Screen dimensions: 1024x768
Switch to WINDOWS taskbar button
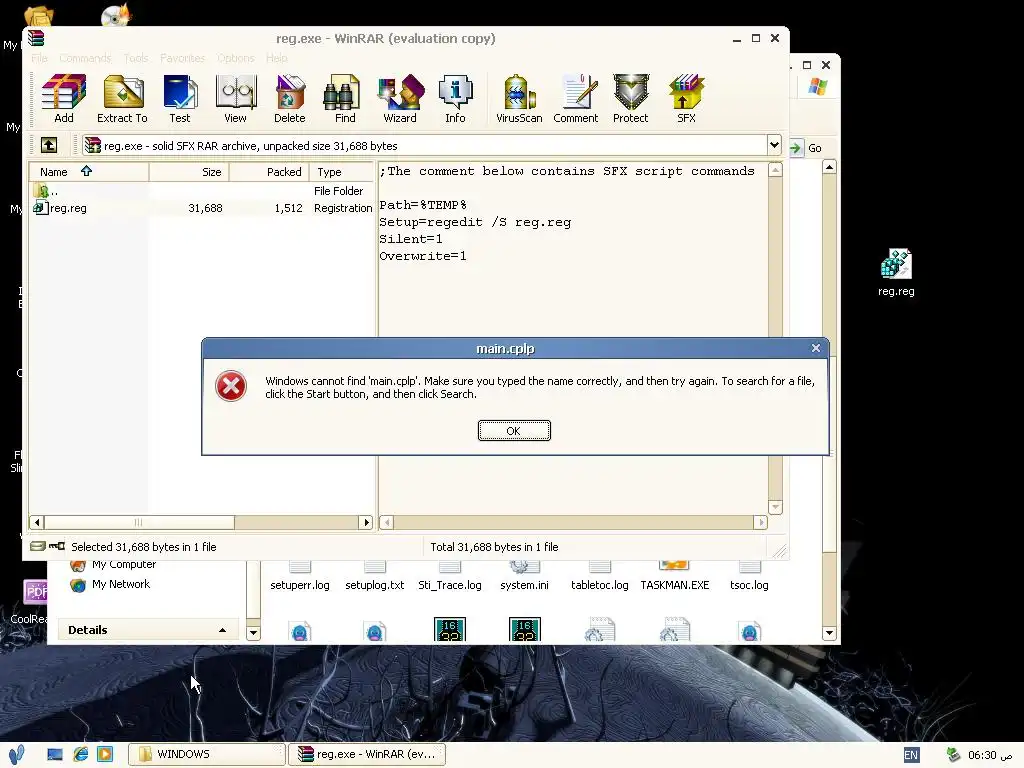206,754
